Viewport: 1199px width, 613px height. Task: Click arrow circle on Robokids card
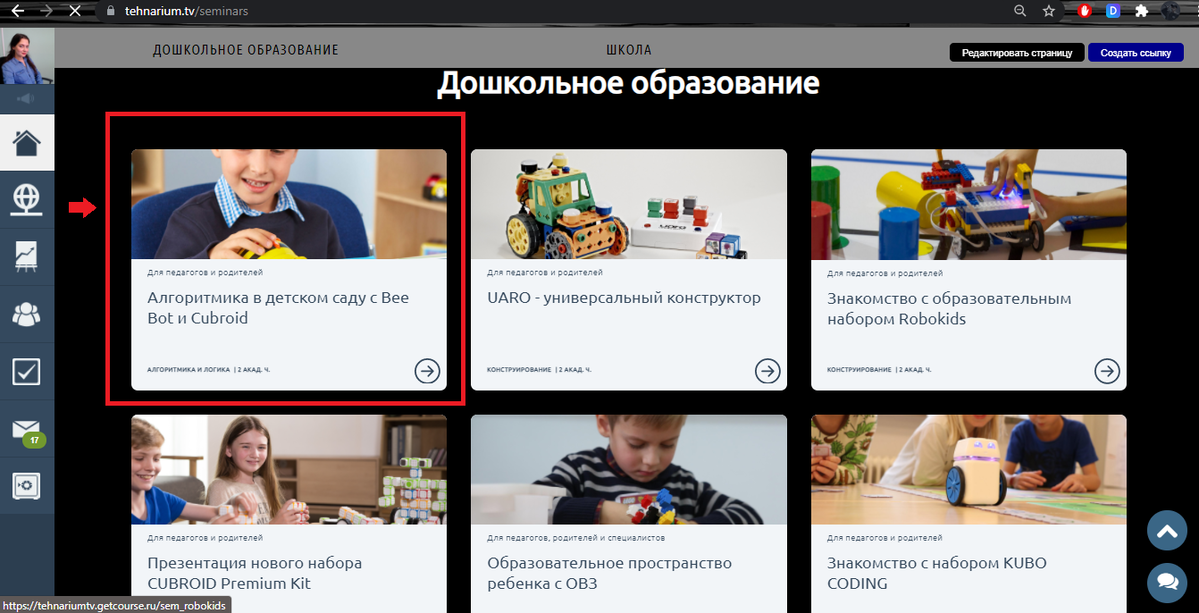click(x=1107, y=371)
